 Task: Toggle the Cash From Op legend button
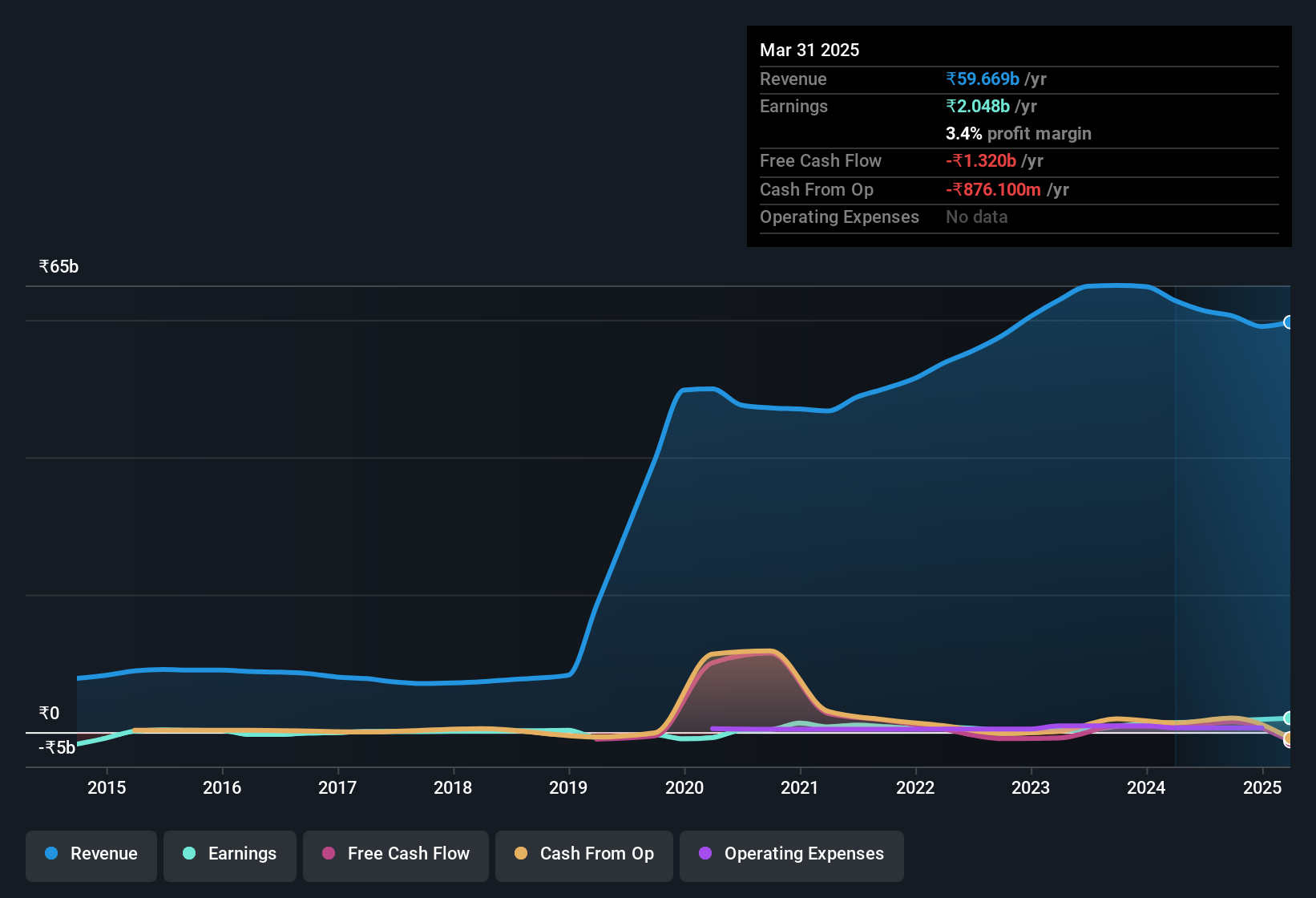coord(584,856)
